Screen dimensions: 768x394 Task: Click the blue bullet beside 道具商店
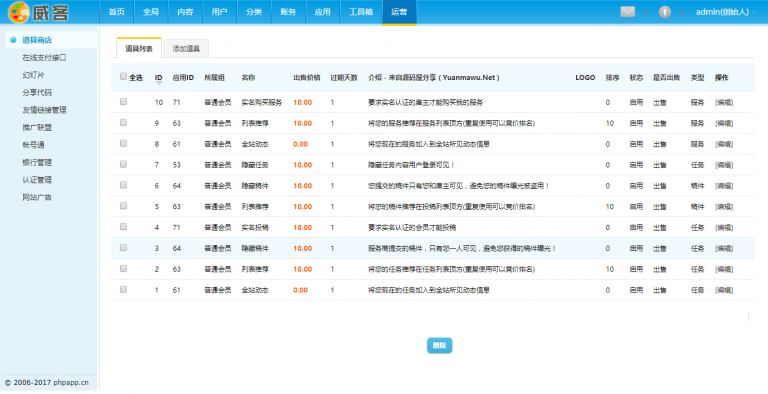click(x=13, y=40)
